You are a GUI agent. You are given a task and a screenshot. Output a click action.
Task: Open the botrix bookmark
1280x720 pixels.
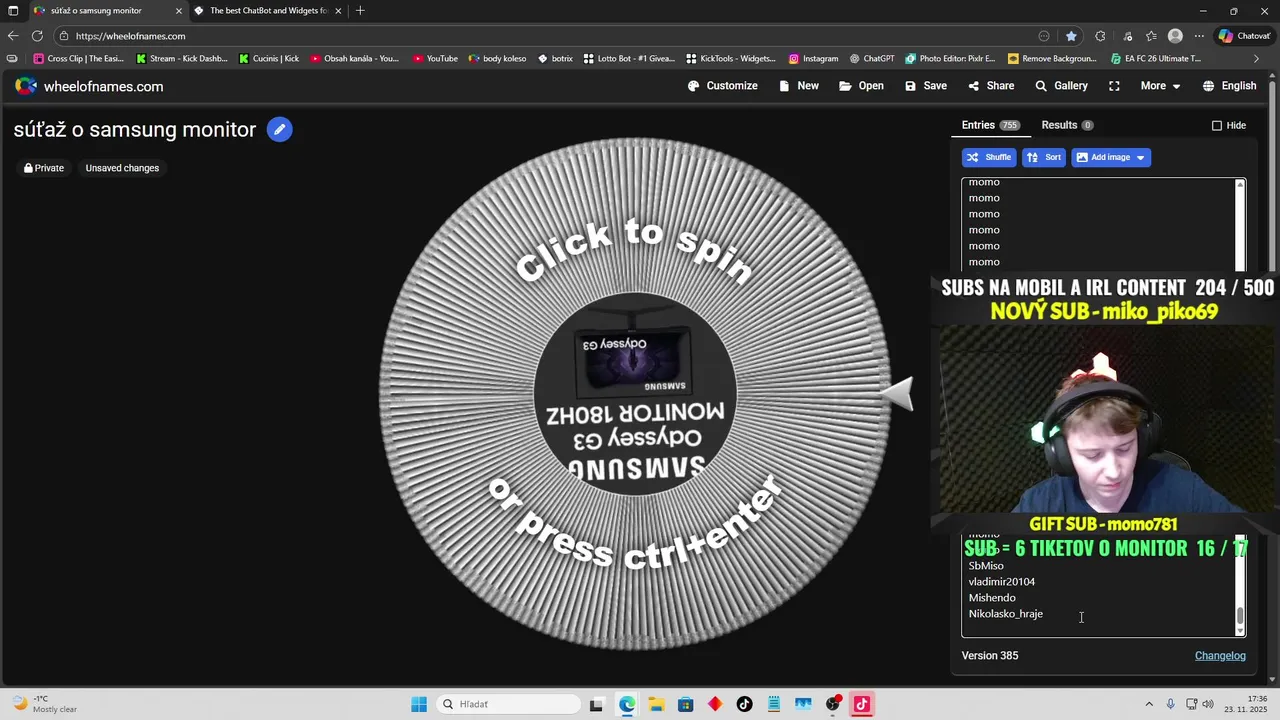click(x=555, y=59)
